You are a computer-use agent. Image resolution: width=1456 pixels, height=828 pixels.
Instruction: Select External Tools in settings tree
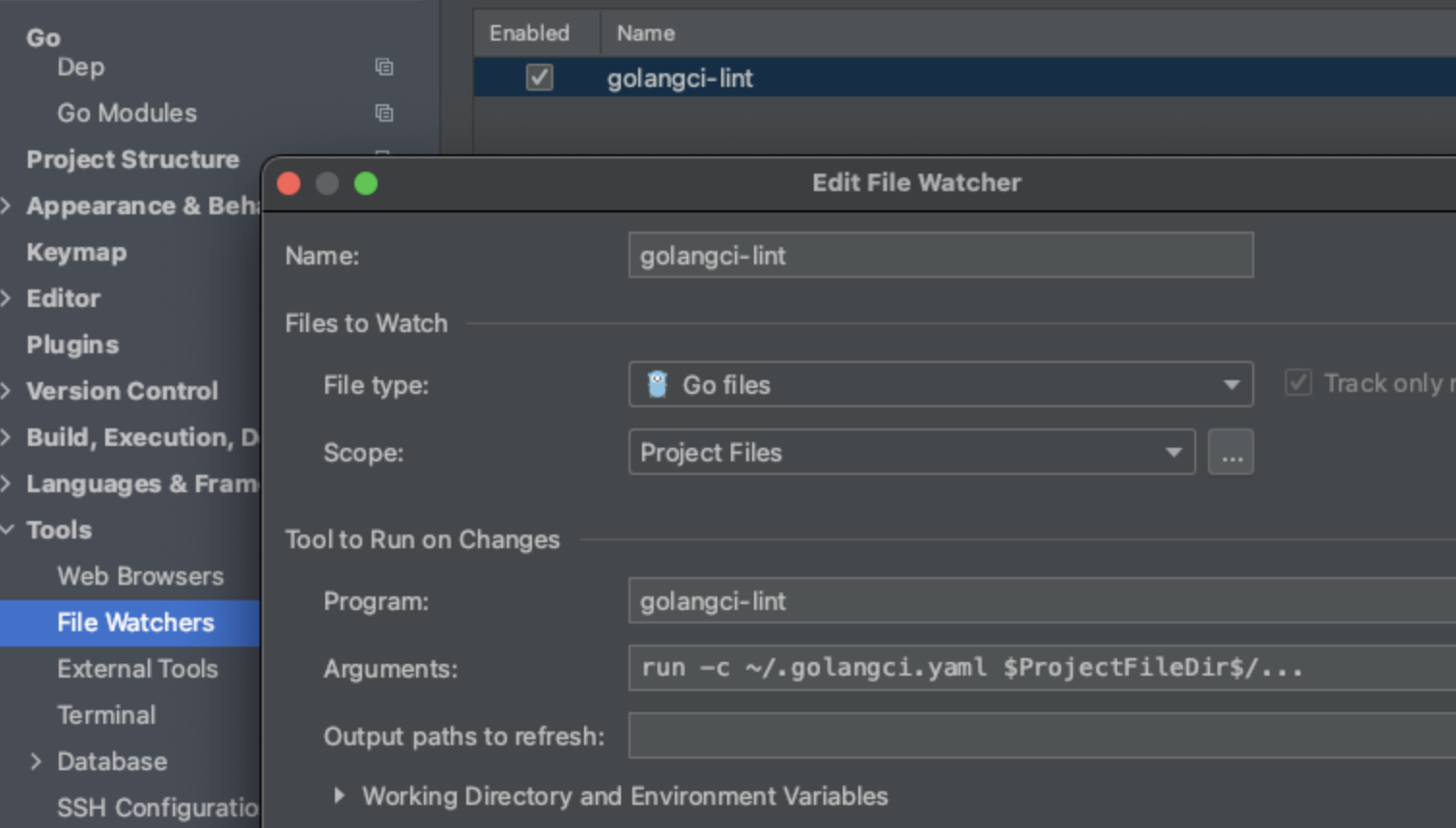click(138, 669)
